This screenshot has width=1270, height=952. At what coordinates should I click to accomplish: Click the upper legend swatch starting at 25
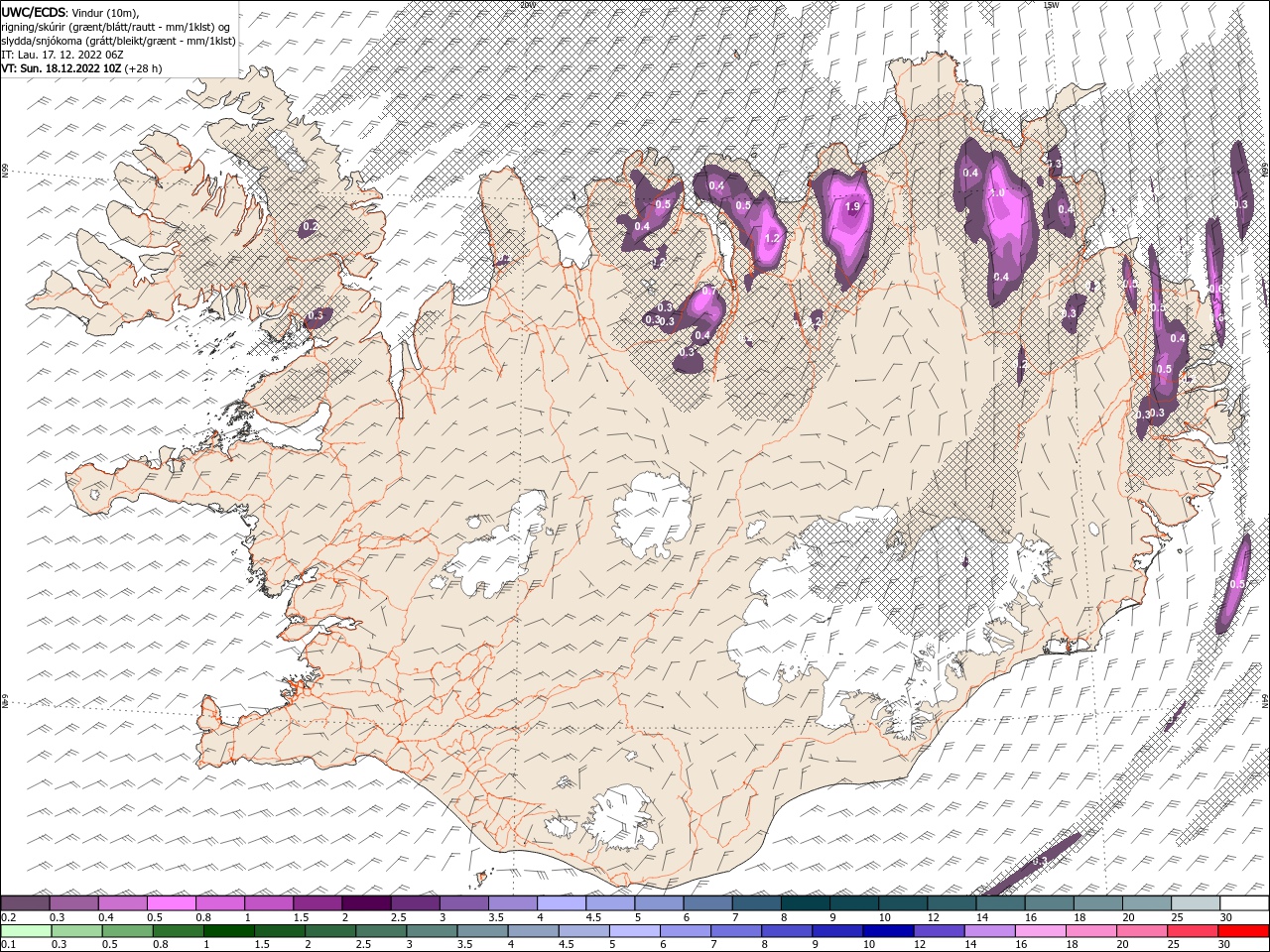coord(1195,903)
